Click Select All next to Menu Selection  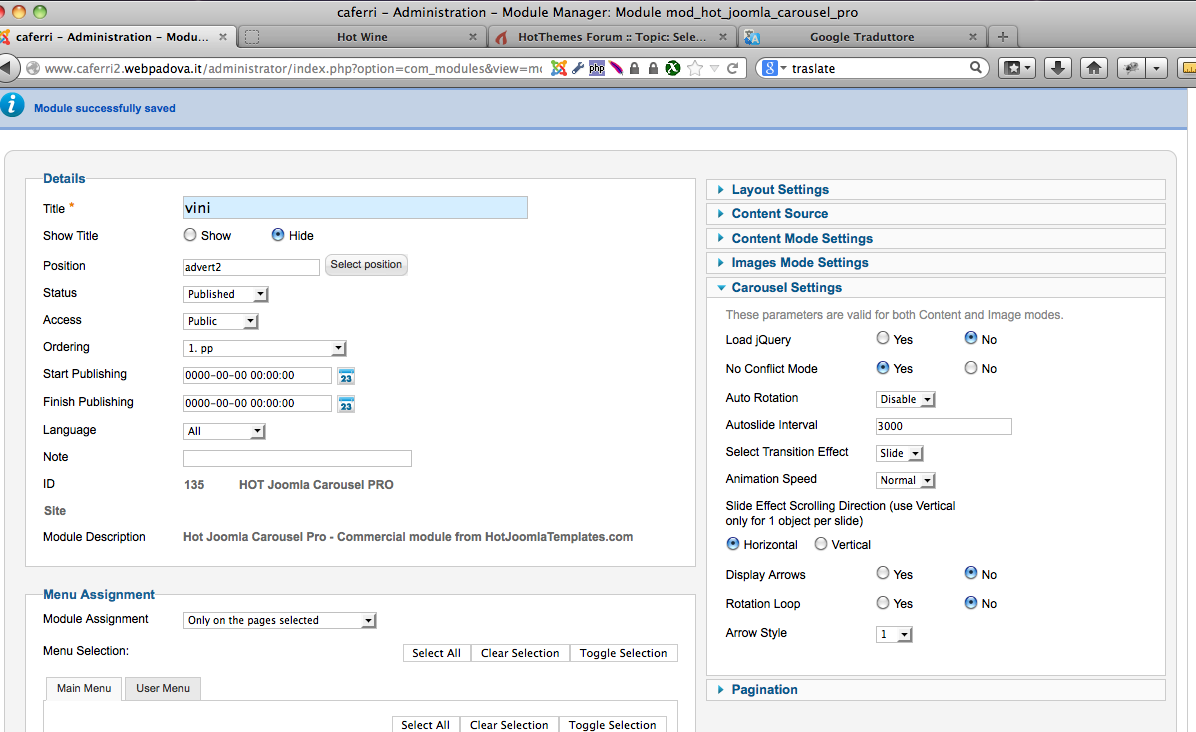point(436,653)
